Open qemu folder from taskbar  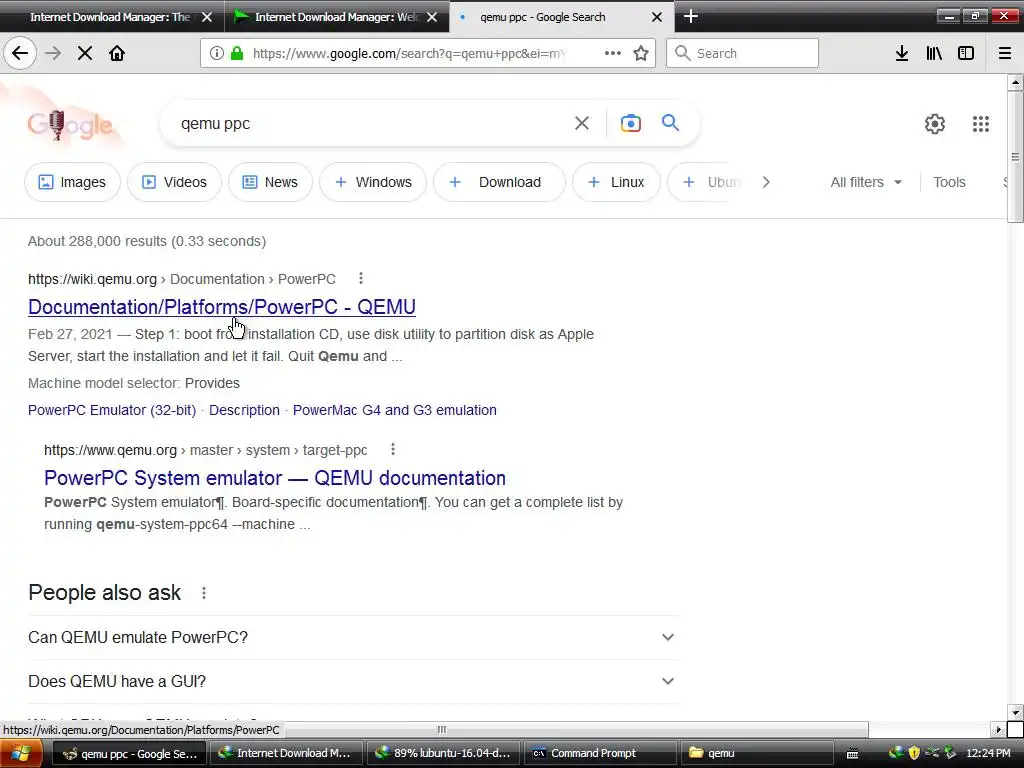point(757,753)
